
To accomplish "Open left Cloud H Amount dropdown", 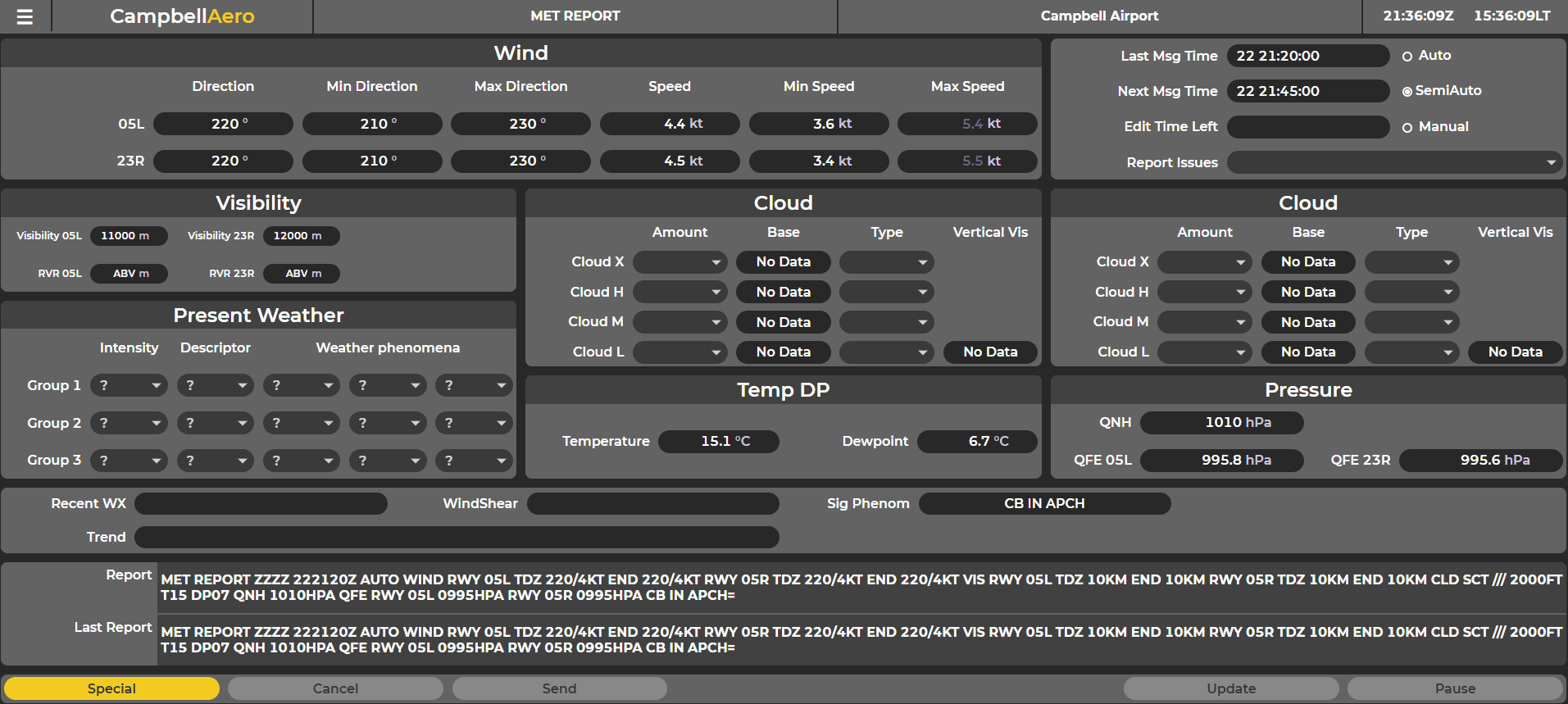I will point(680,292).
